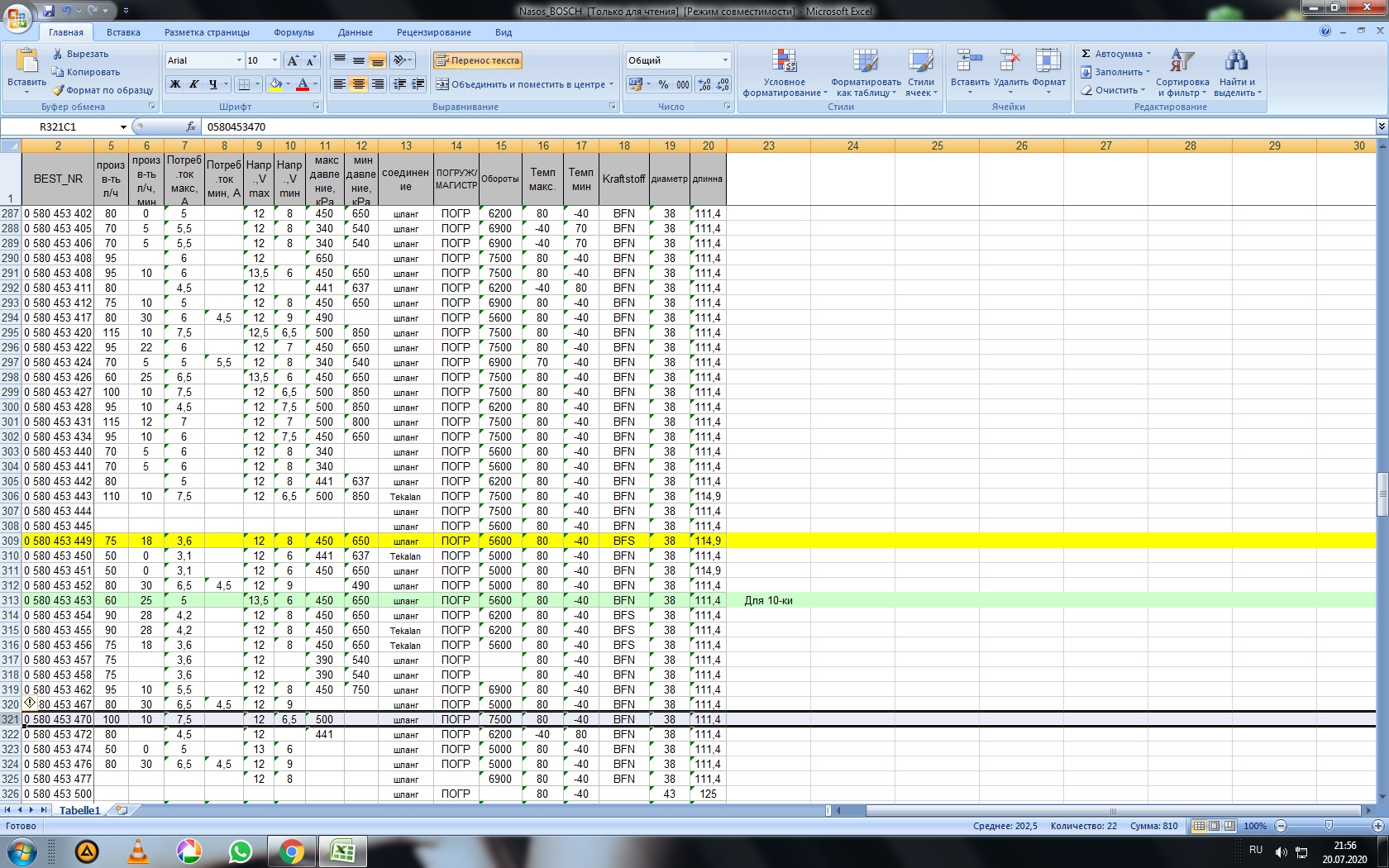Toggle bold Ж formatting
The width and height of the screenshot is (1389, 868).
(175, 84)
